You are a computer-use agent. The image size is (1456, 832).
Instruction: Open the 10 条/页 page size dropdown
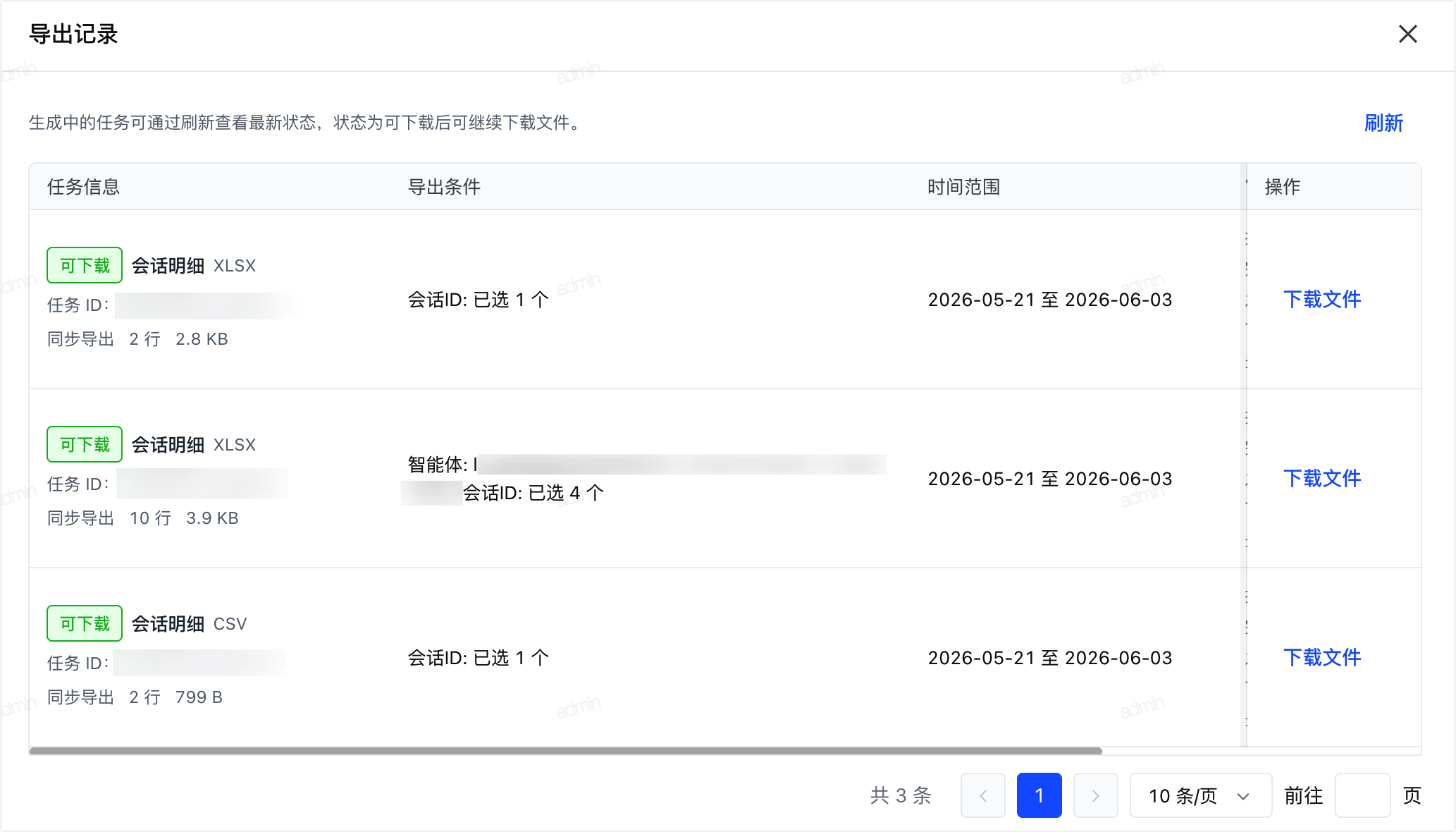click(1200, 795)
